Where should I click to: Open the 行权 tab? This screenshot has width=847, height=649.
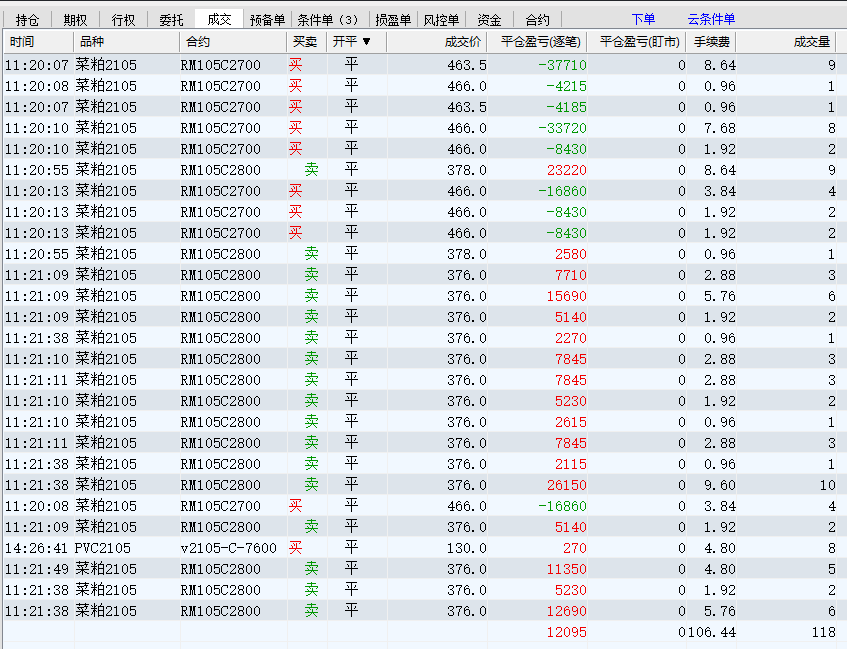(x=123, y=20)
